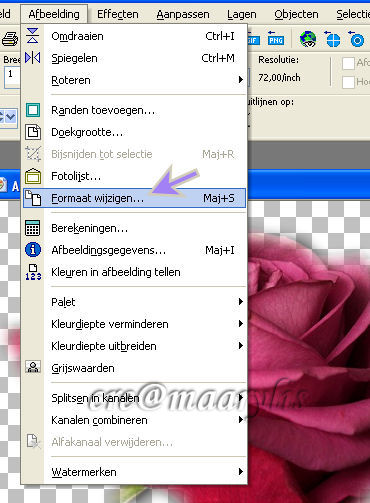Expand Kleurdiepte uitbreiden submenu arrow
The width and height of the screenshot is (370, 503).
[241, 346]
